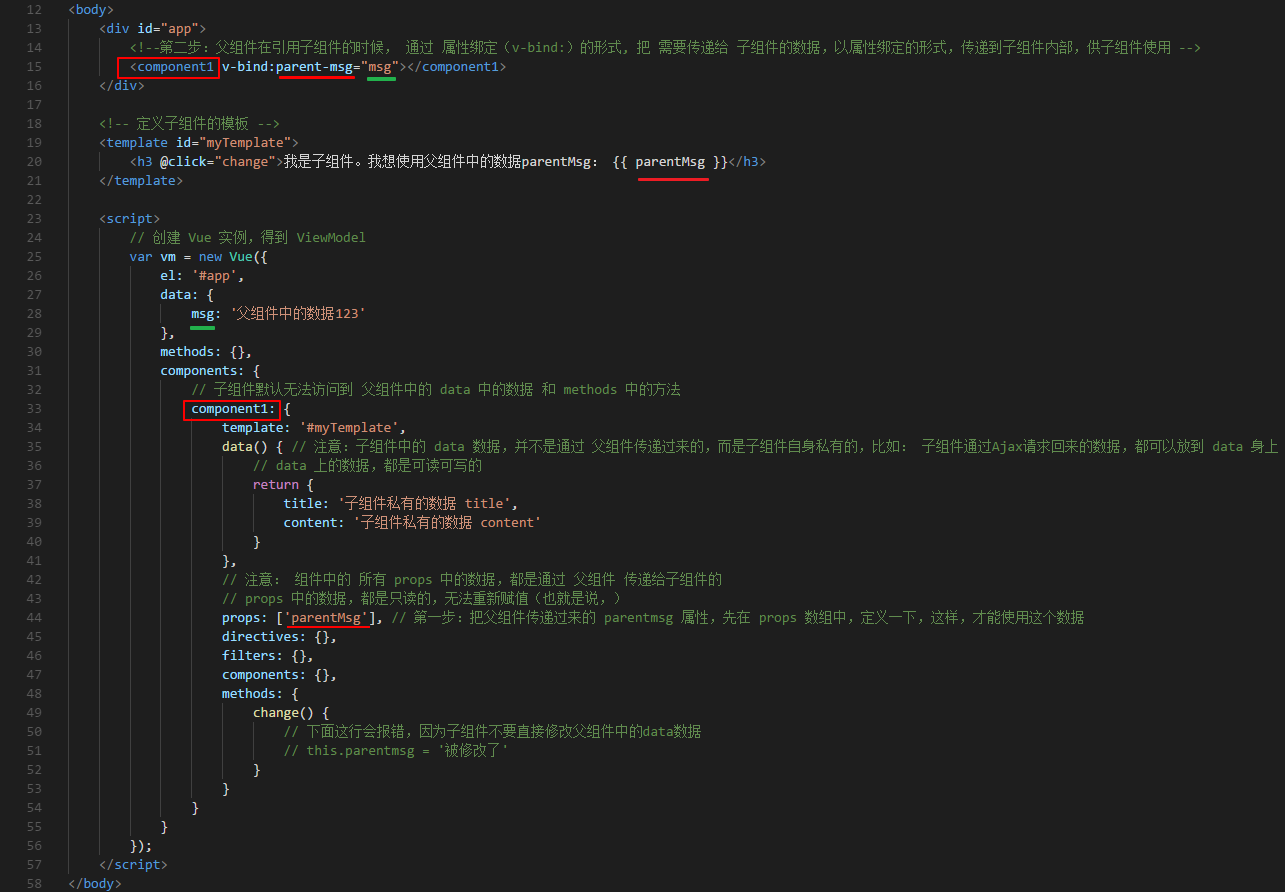Click the new keyword before Vue
1285x892 pixels.
coord(210,257)
